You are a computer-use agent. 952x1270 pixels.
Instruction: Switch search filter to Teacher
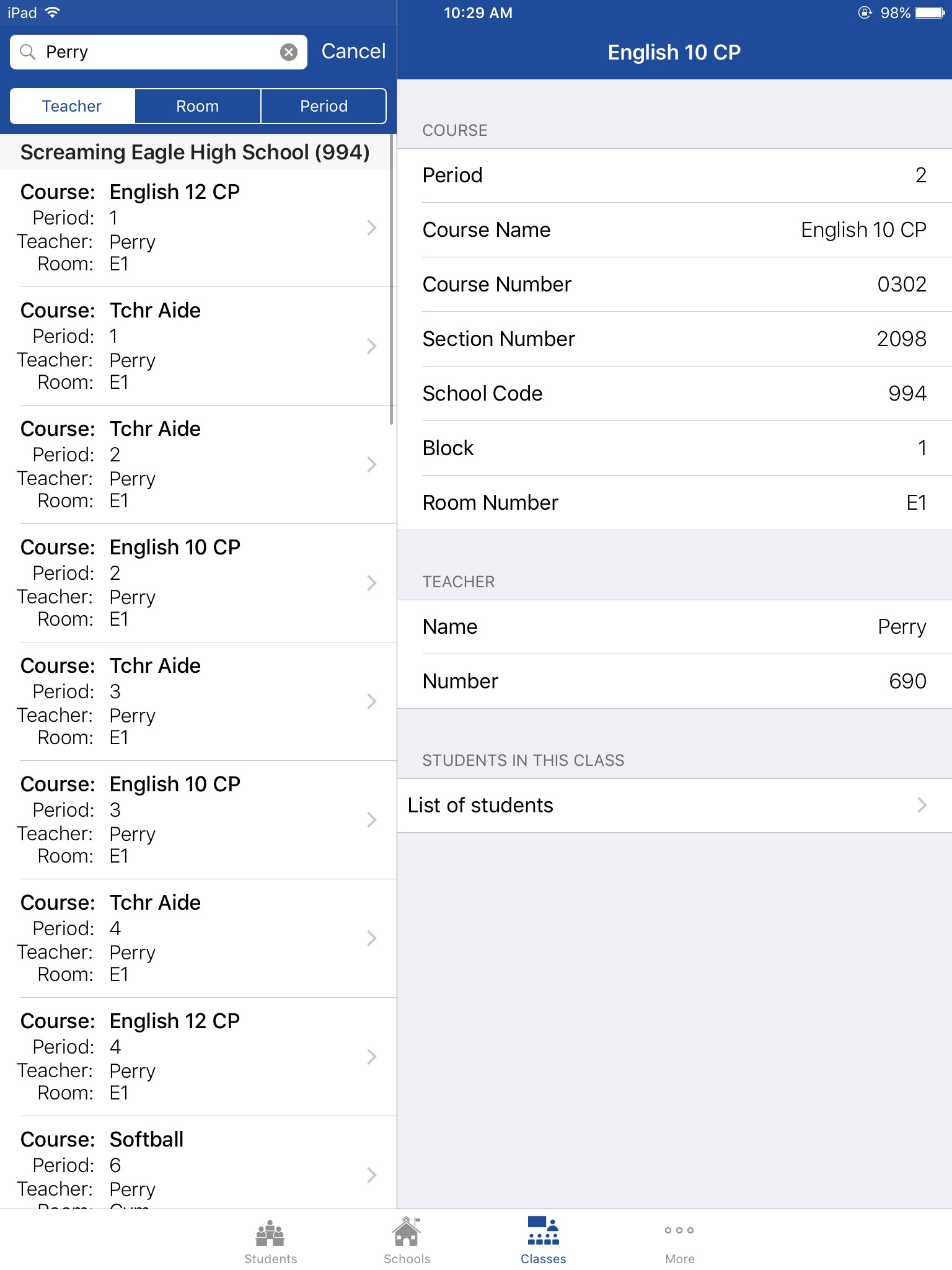pyautogui.click(x=72, y=106)
